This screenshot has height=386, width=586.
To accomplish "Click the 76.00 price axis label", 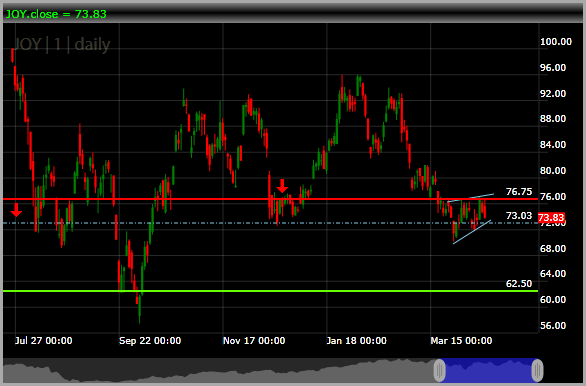I will click(x=553, y=196).
